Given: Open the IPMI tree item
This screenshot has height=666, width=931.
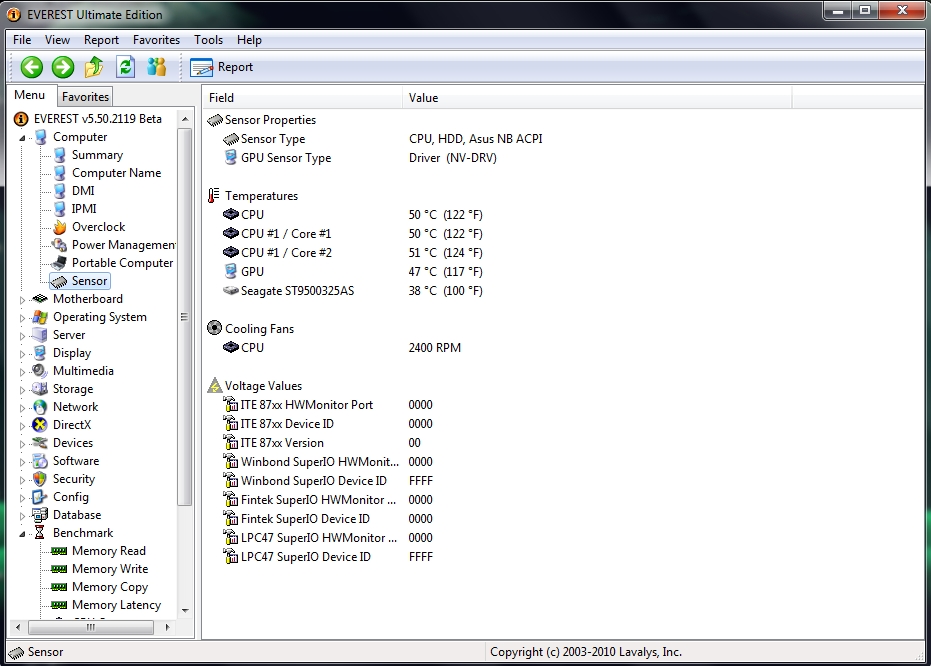Looking at the screenshot, I should [x=84, y=209].
